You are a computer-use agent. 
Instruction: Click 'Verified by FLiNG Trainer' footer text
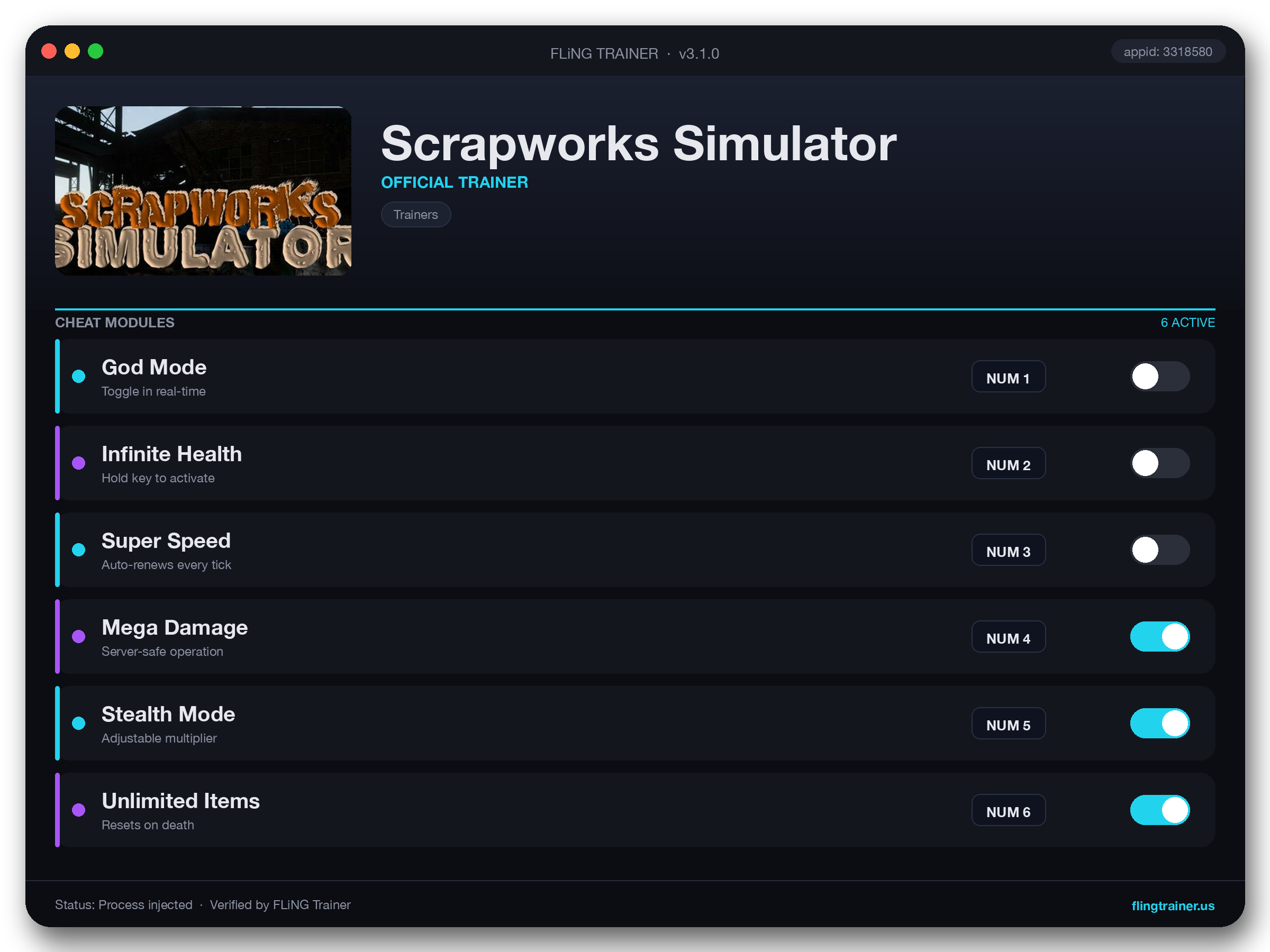pos(280,905)
